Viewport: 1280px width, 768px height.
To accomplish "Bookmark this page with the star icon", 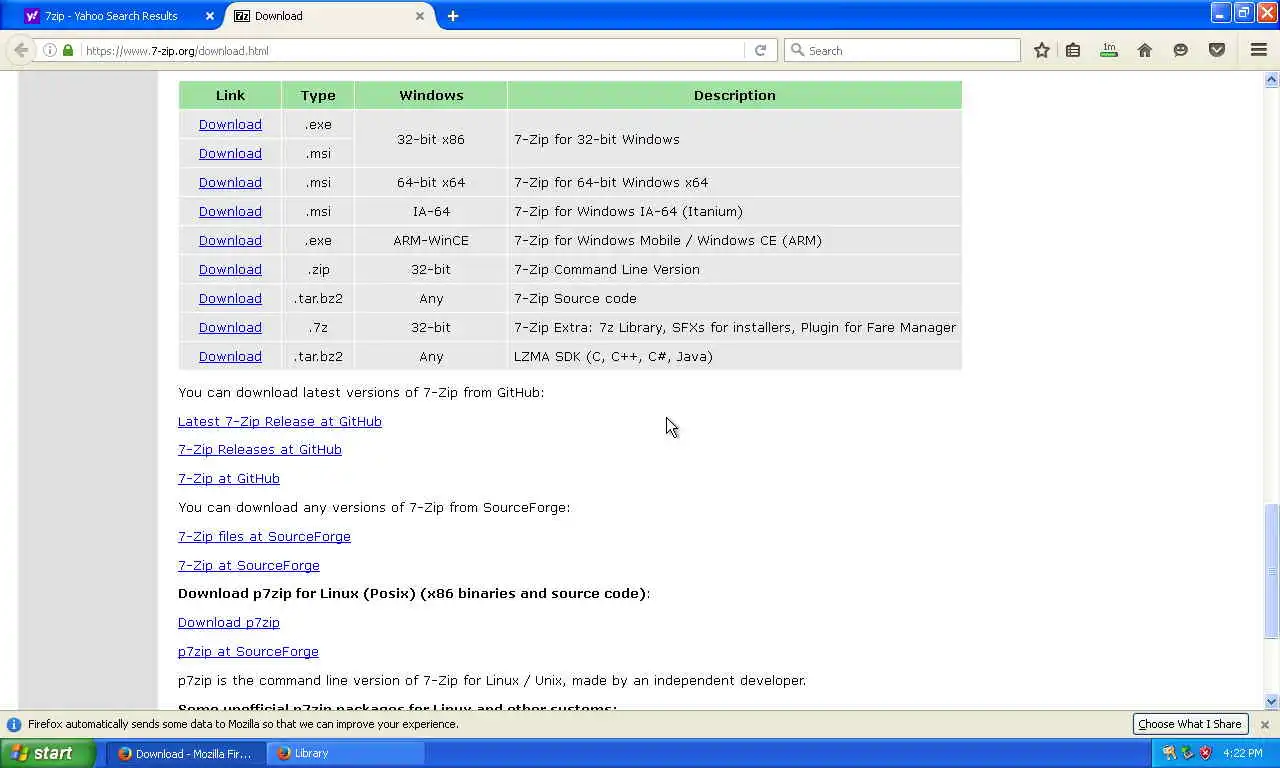I will click(x=1042, y=50).
